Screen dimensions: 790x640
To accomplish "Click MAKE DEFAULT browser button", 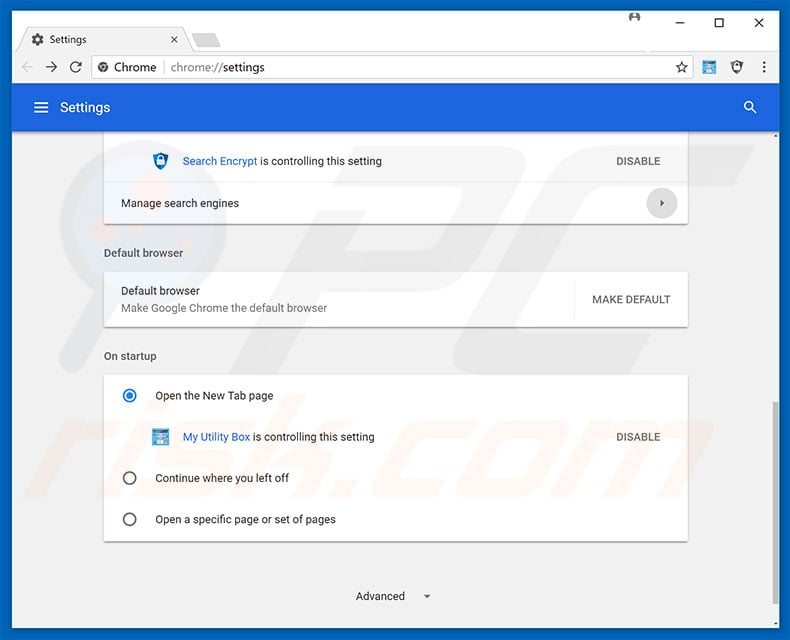I will pyautogui.click(x=631, y=299).
